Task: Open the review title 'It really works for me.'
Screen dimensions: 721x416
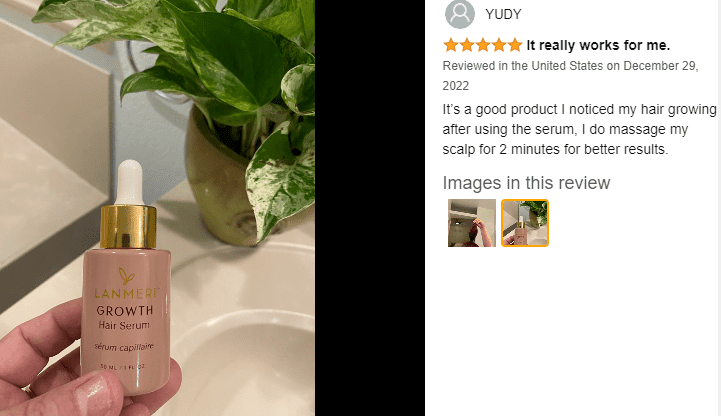Action: [x=598, y=45]
